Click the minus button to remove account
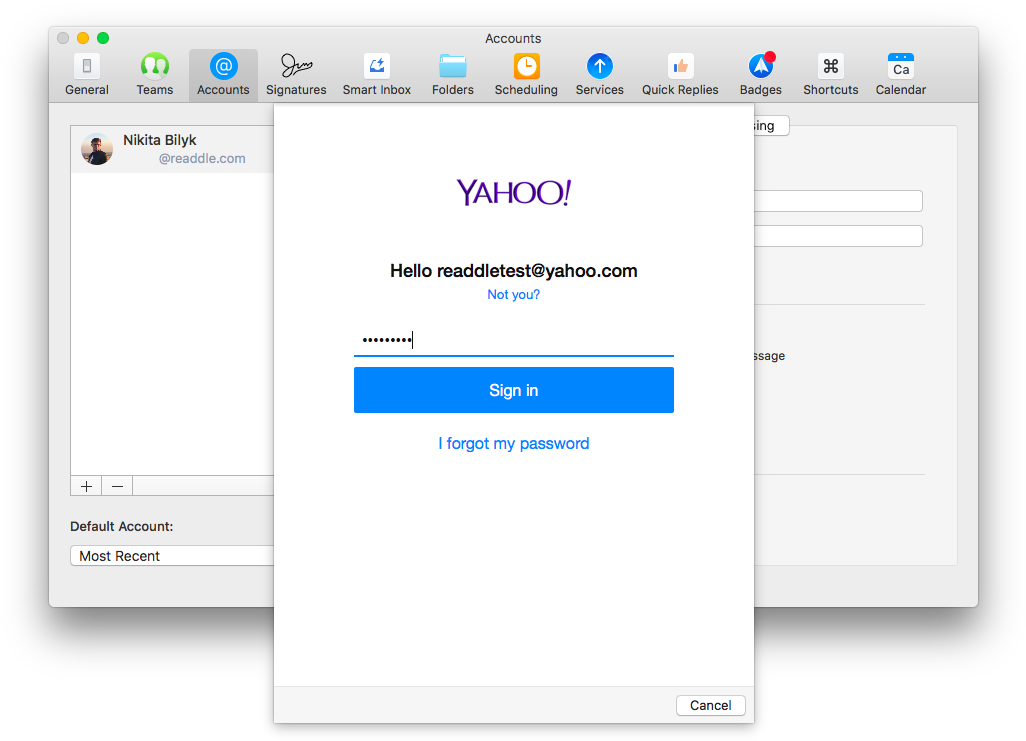Screen dimensions: 1026x741 (117, 486)
